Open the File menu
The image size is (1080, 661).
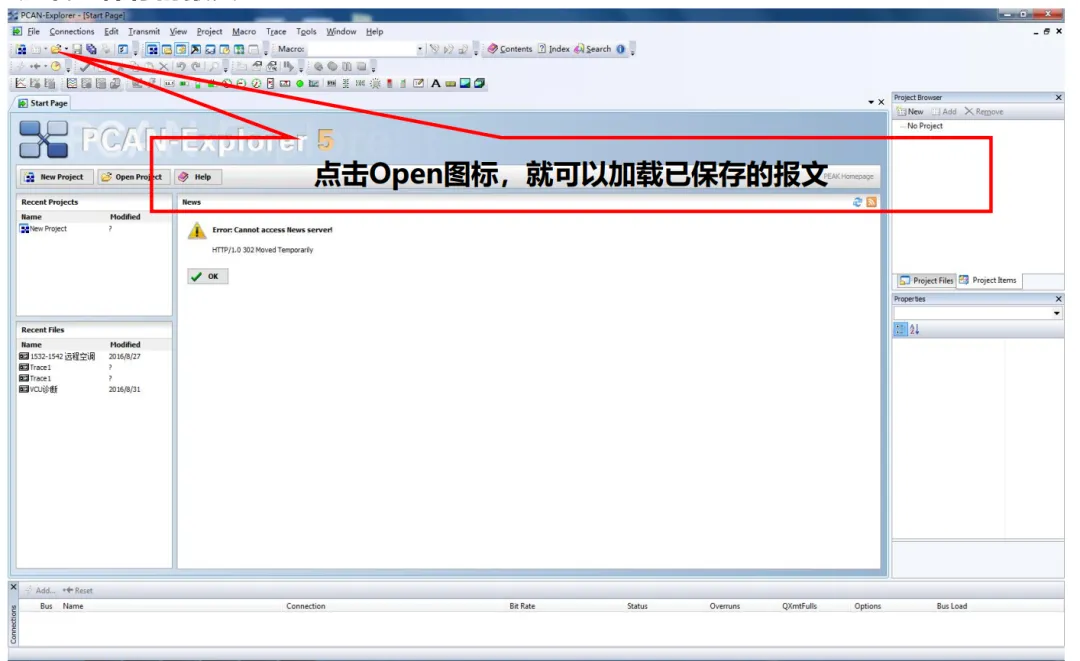33,32
